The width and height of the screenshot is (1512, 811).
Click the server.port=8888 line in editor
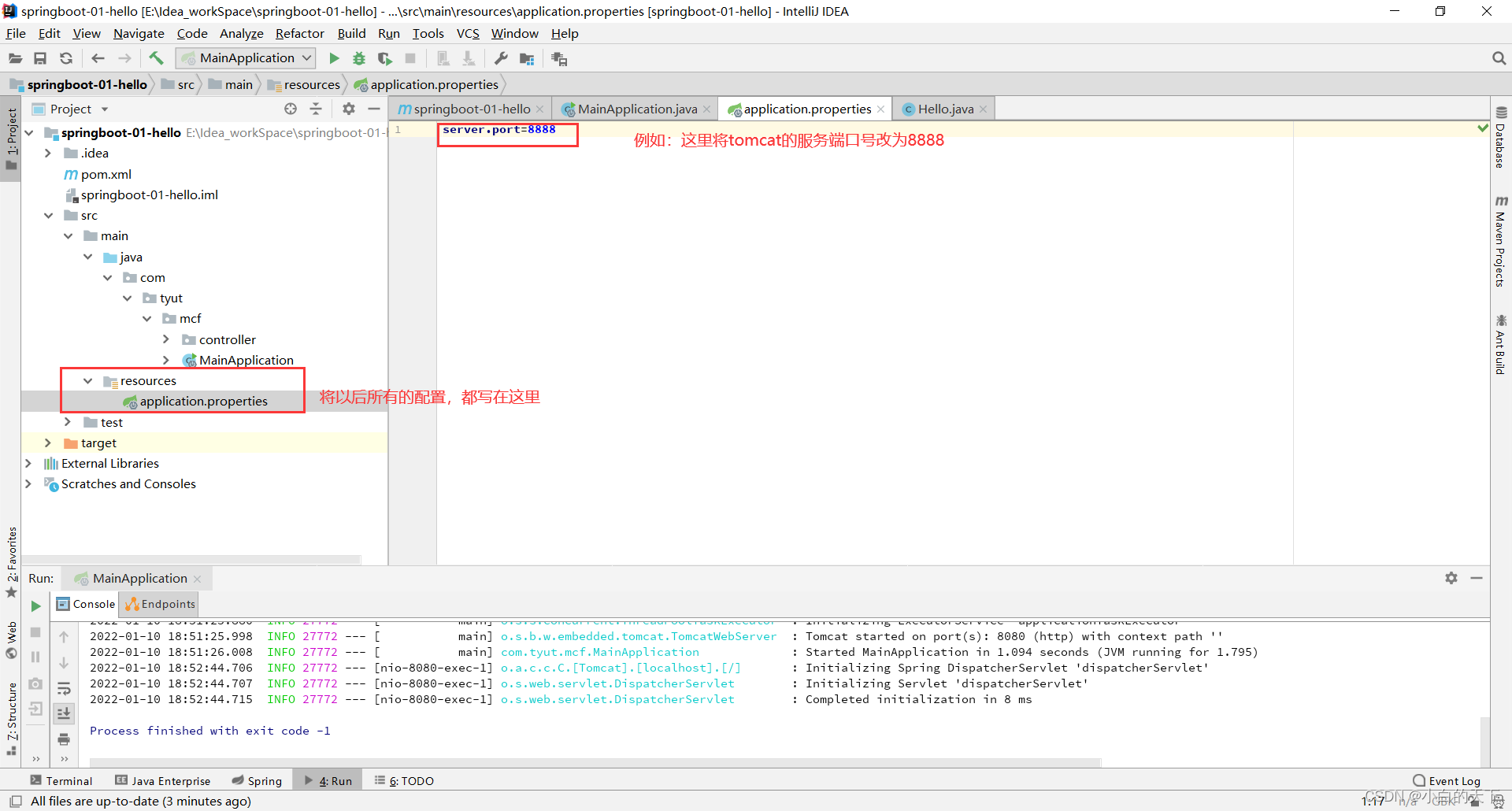pyautogui.click(x=498, y=130)
